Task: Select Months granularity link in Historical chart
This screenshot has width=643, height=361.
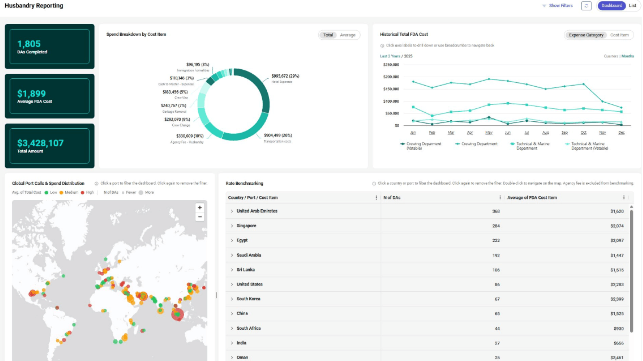Action: [x=627, y=56]
